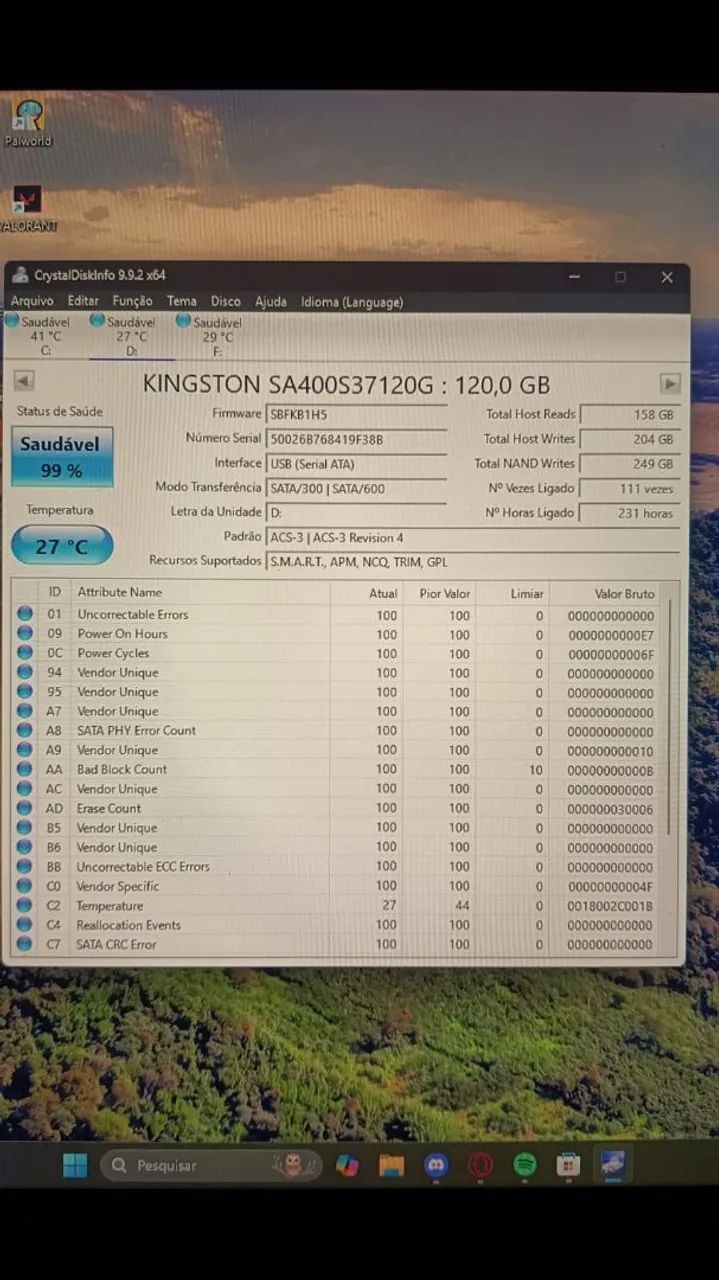Click raw value 0018002C001B of Temperature
This screenshot has height=1280, width=719.
click(610, 906)
